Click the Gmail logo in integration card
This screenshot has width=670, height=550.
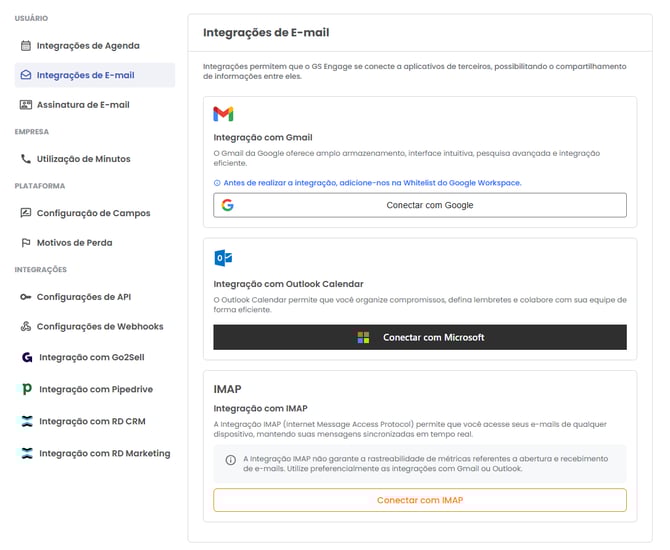tap(224, 114)
